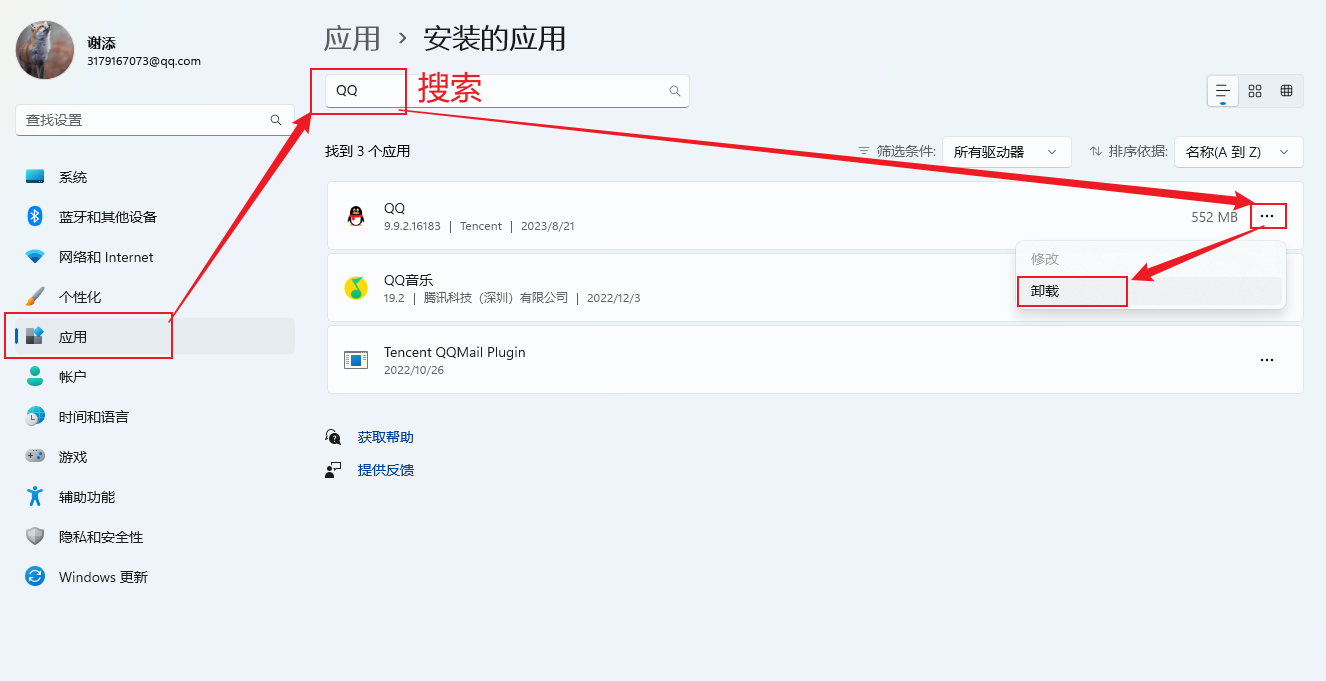Screen dimensions: 1326x681
Task: Click the date 2022/10/26
Action: [414, 370]
